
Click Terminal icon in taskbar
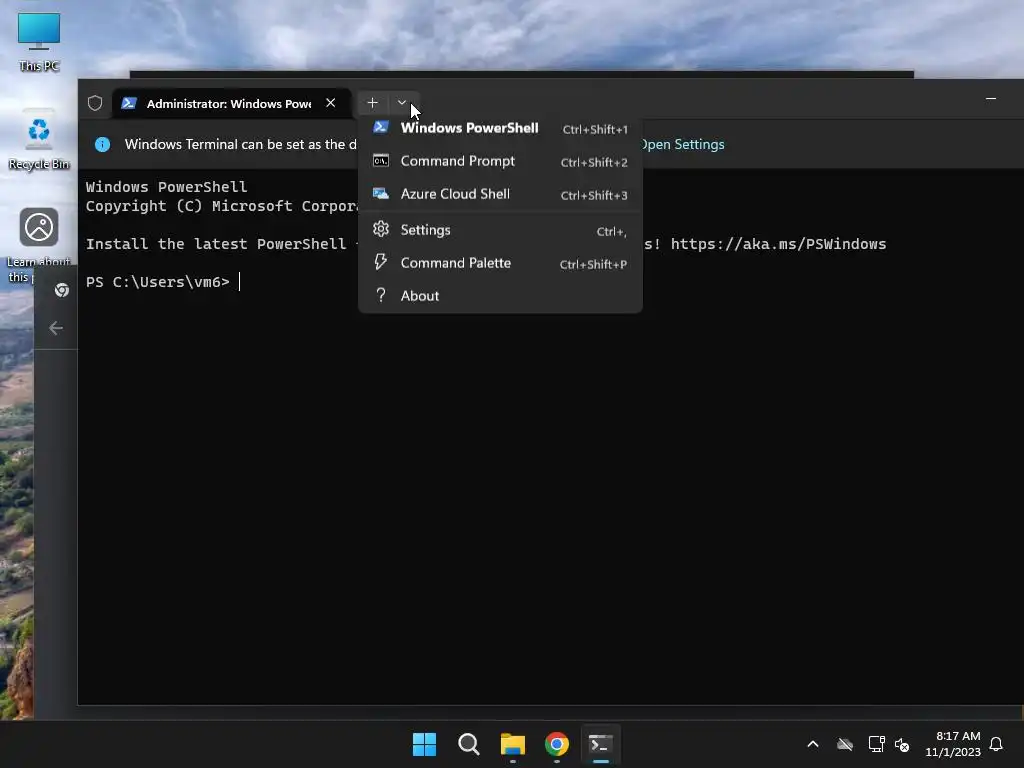601,744
